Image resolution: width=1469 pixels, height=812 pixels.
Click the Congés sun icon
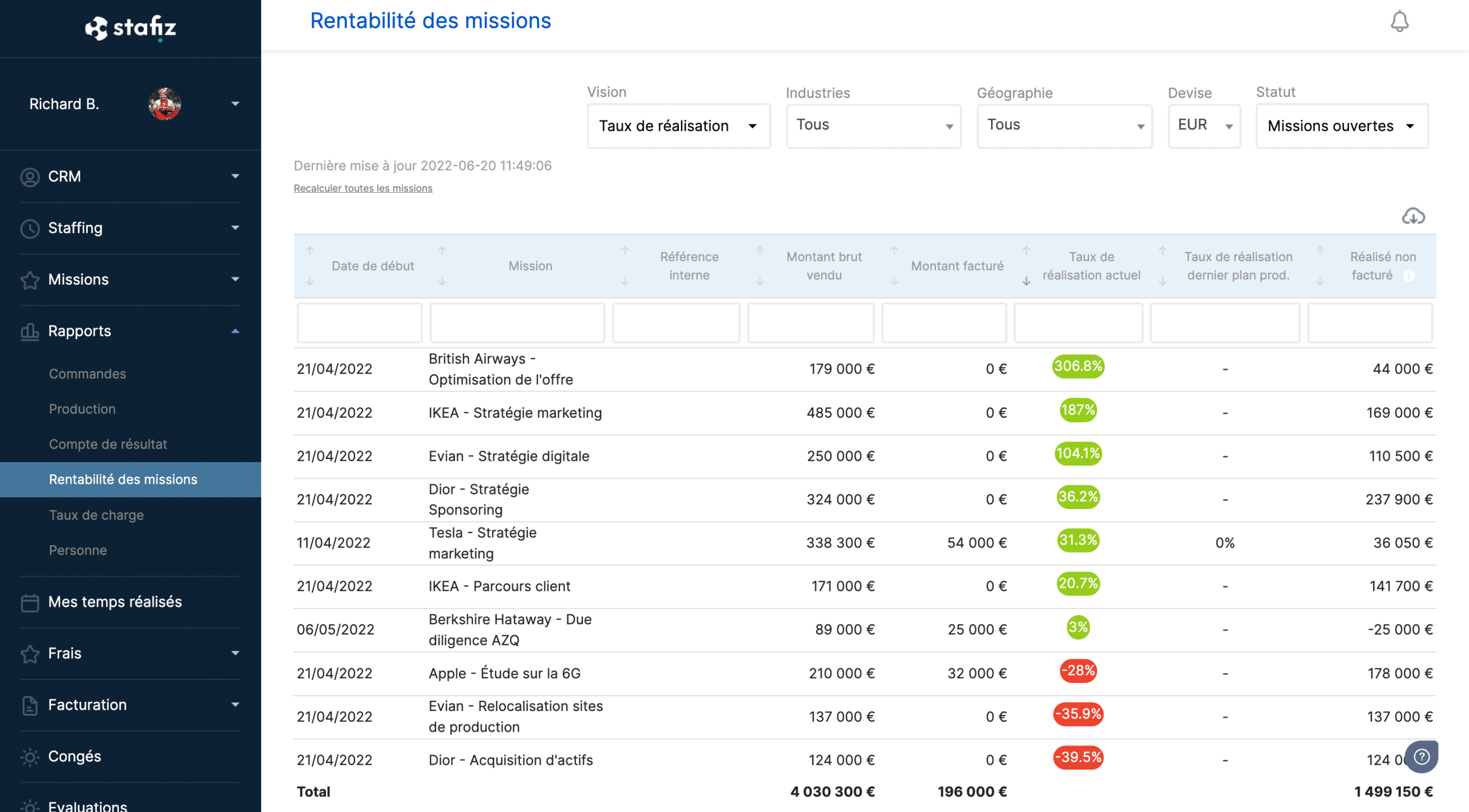pyautogui.click(x=30, y=756)
